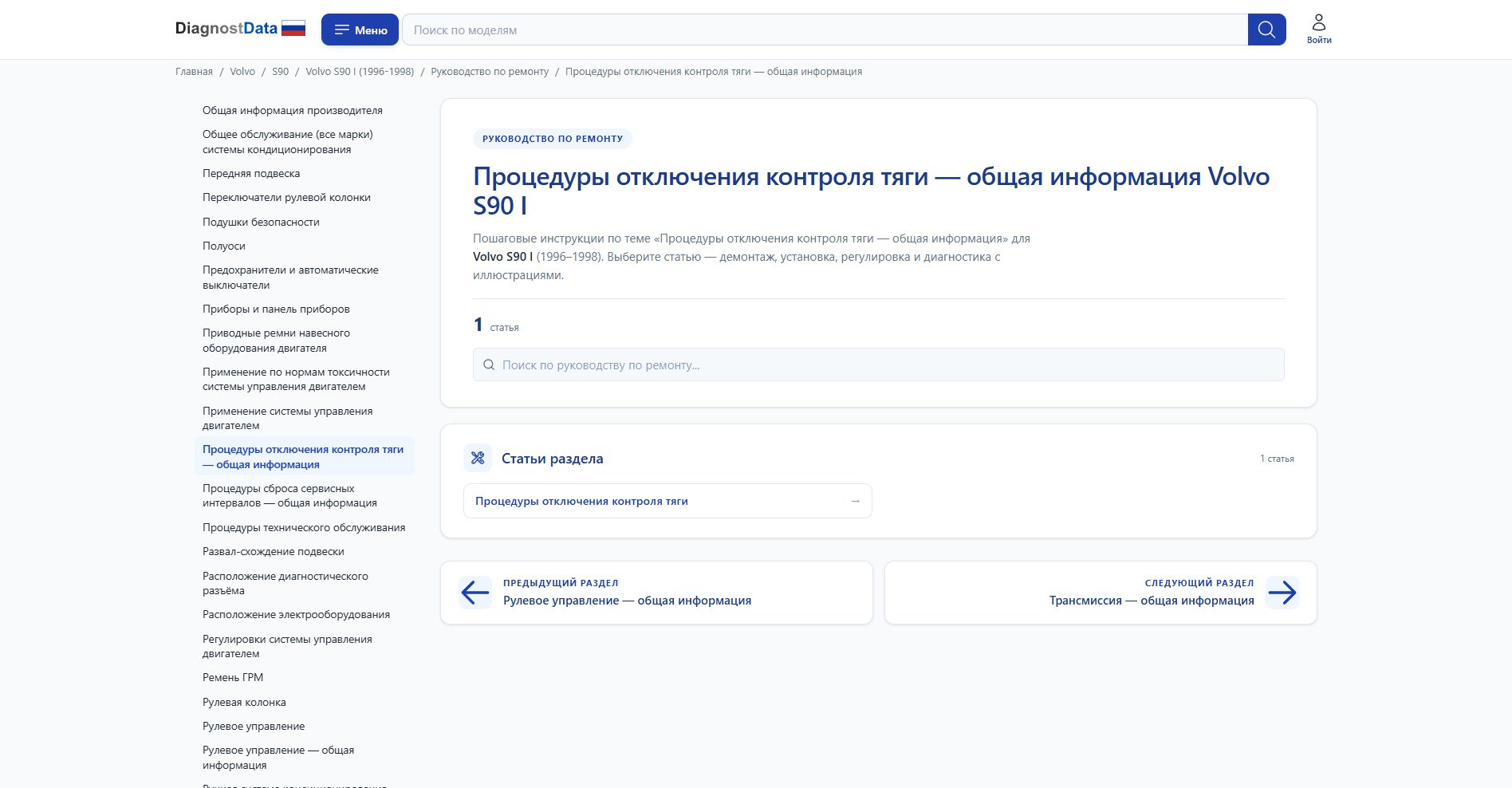
Task: Click the left arrow for previous section
Action: [475, 593]
